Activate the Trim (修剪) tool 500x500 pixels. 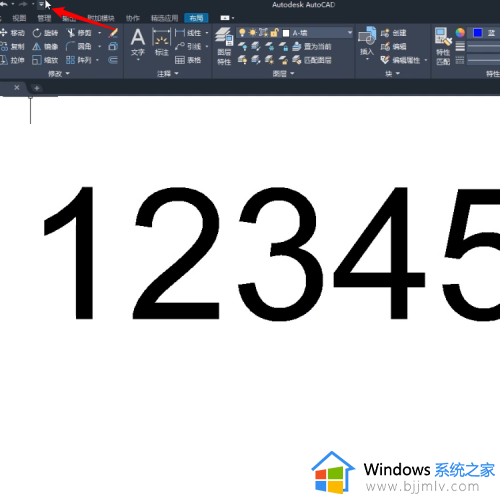[79, 33]
